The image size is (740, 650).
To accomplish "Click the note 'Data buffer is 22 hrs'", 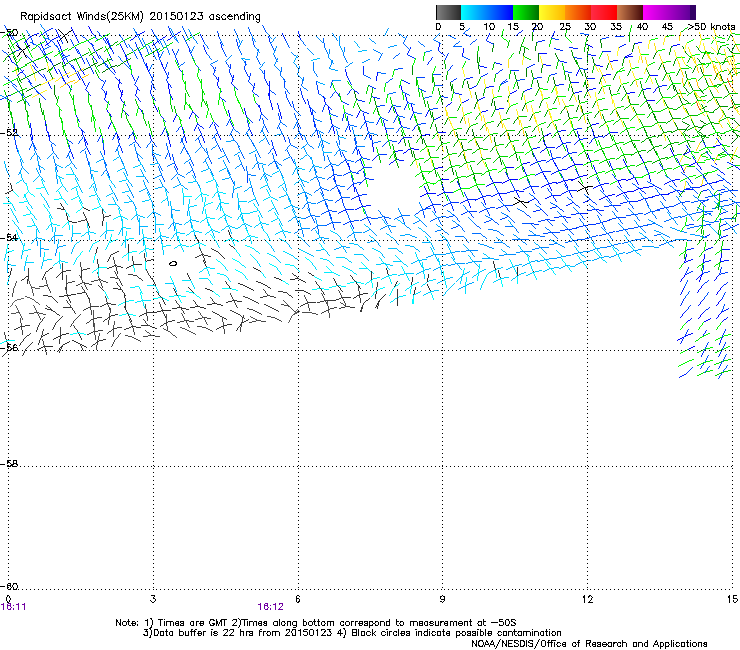I will (x=203, y=633).
